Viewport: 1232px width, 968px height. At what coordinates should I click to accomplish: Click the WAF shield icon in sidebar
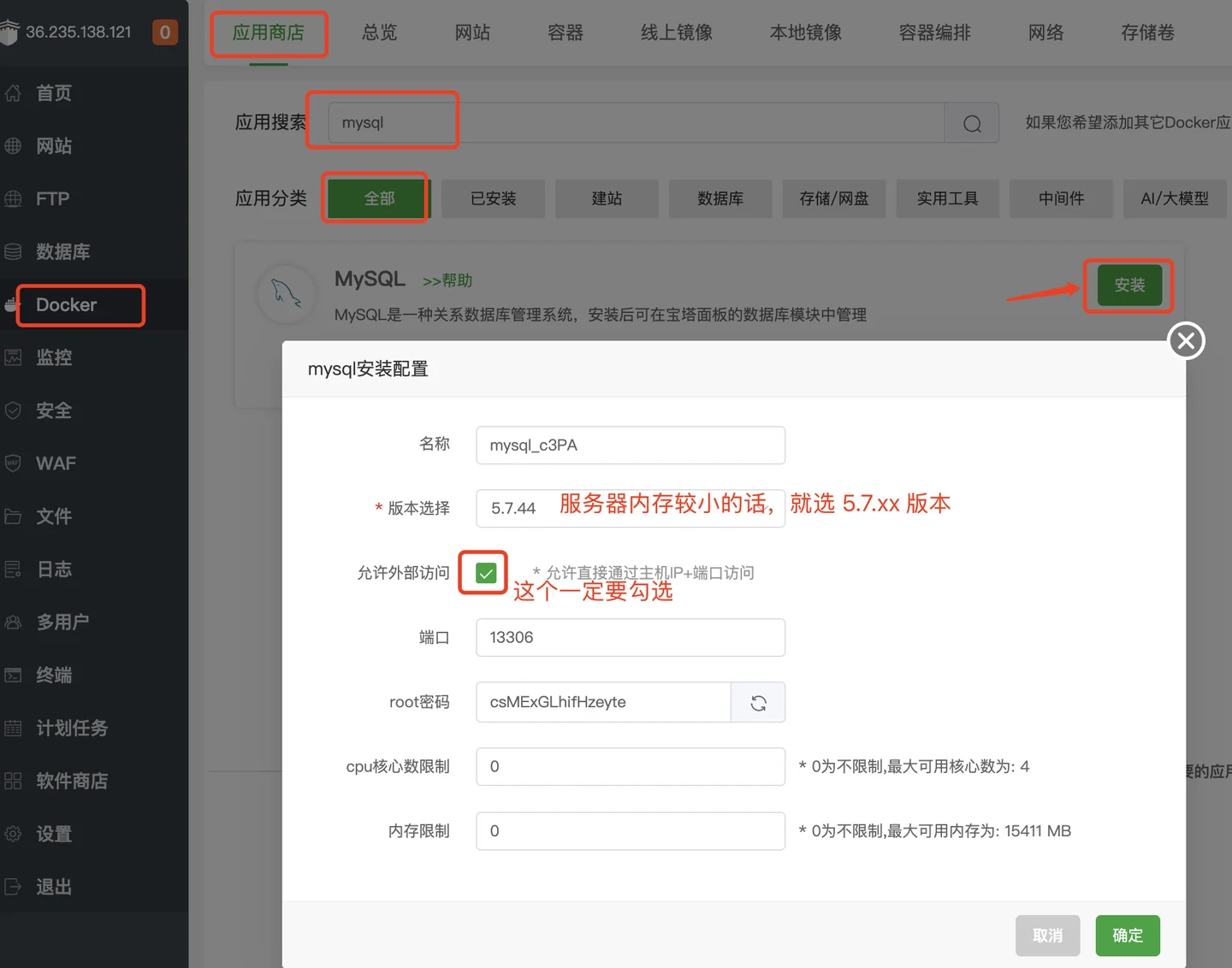coord(13,463)
